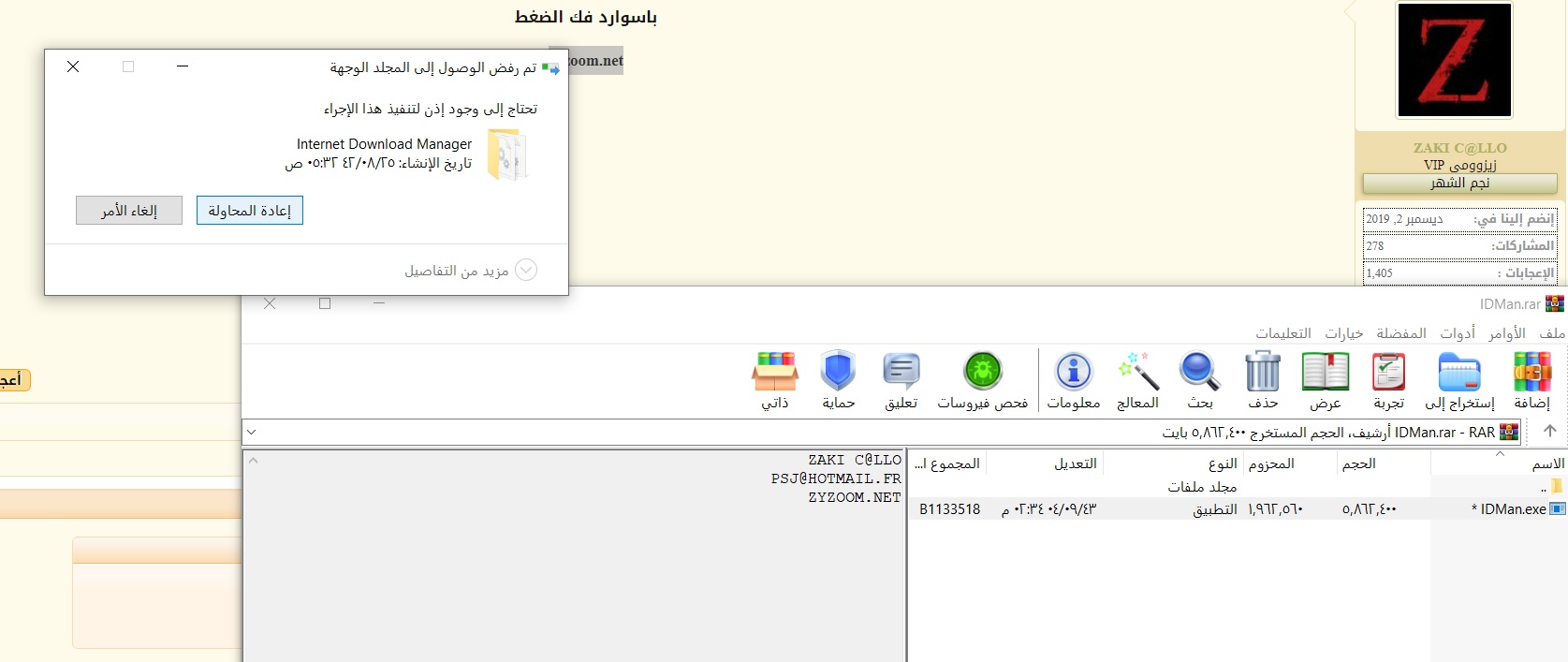The width and height of the screenshot is (1568, 662).
Task: Show archive Info (معلومات) icon
Action: [1074, 372]
